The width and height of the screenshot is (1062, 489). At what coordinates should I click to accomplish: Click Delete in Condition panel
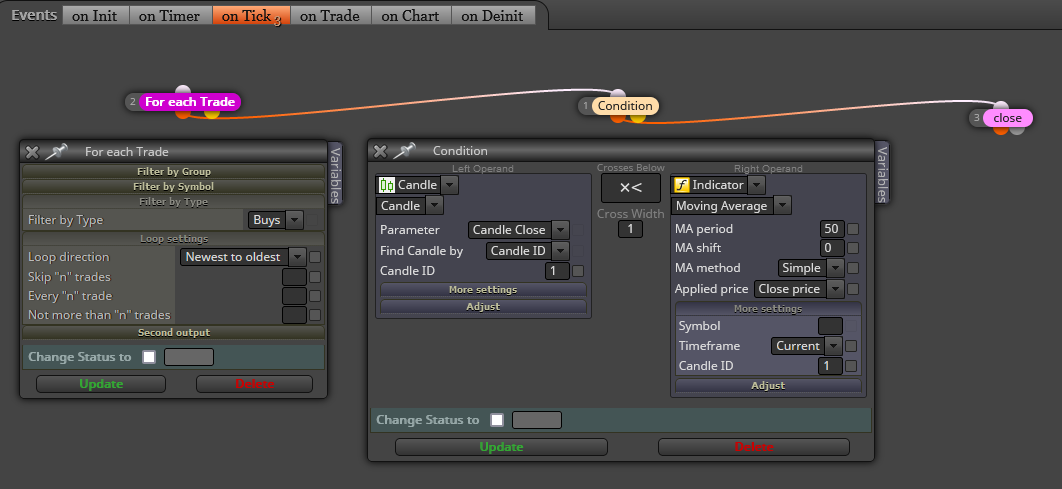(x=754, y=447)
